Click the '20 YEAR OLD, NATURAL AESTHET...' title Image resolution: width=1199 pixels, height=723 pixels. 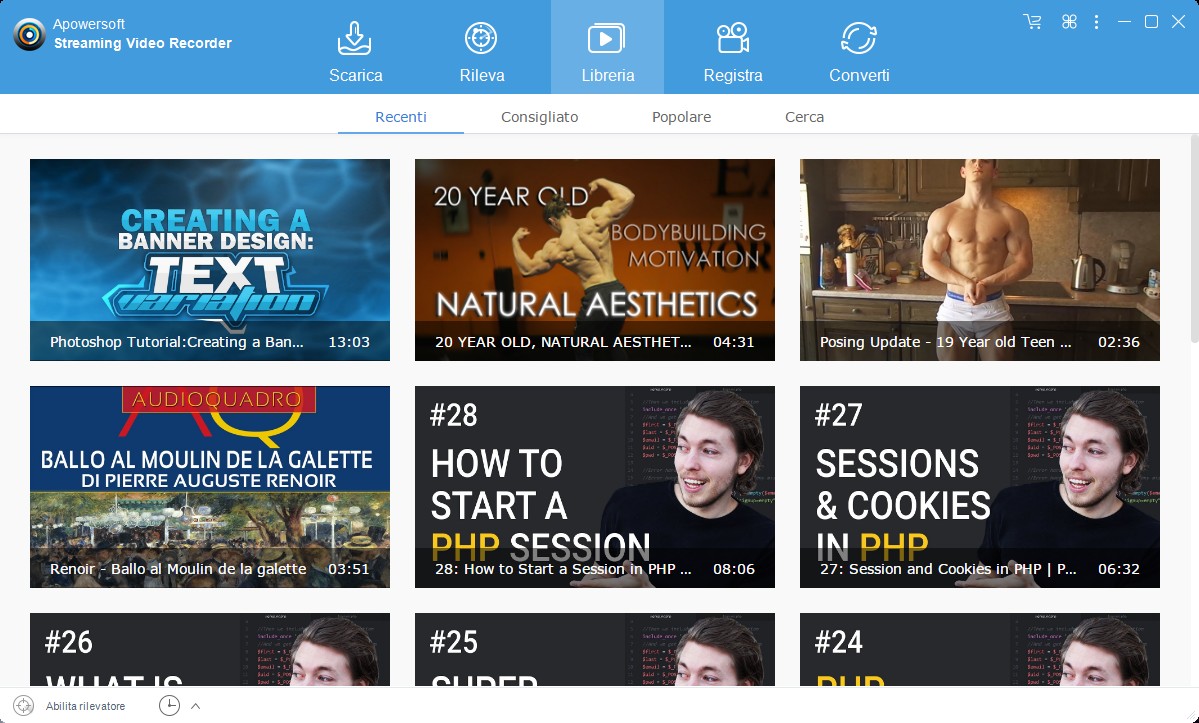coord(563,342)
